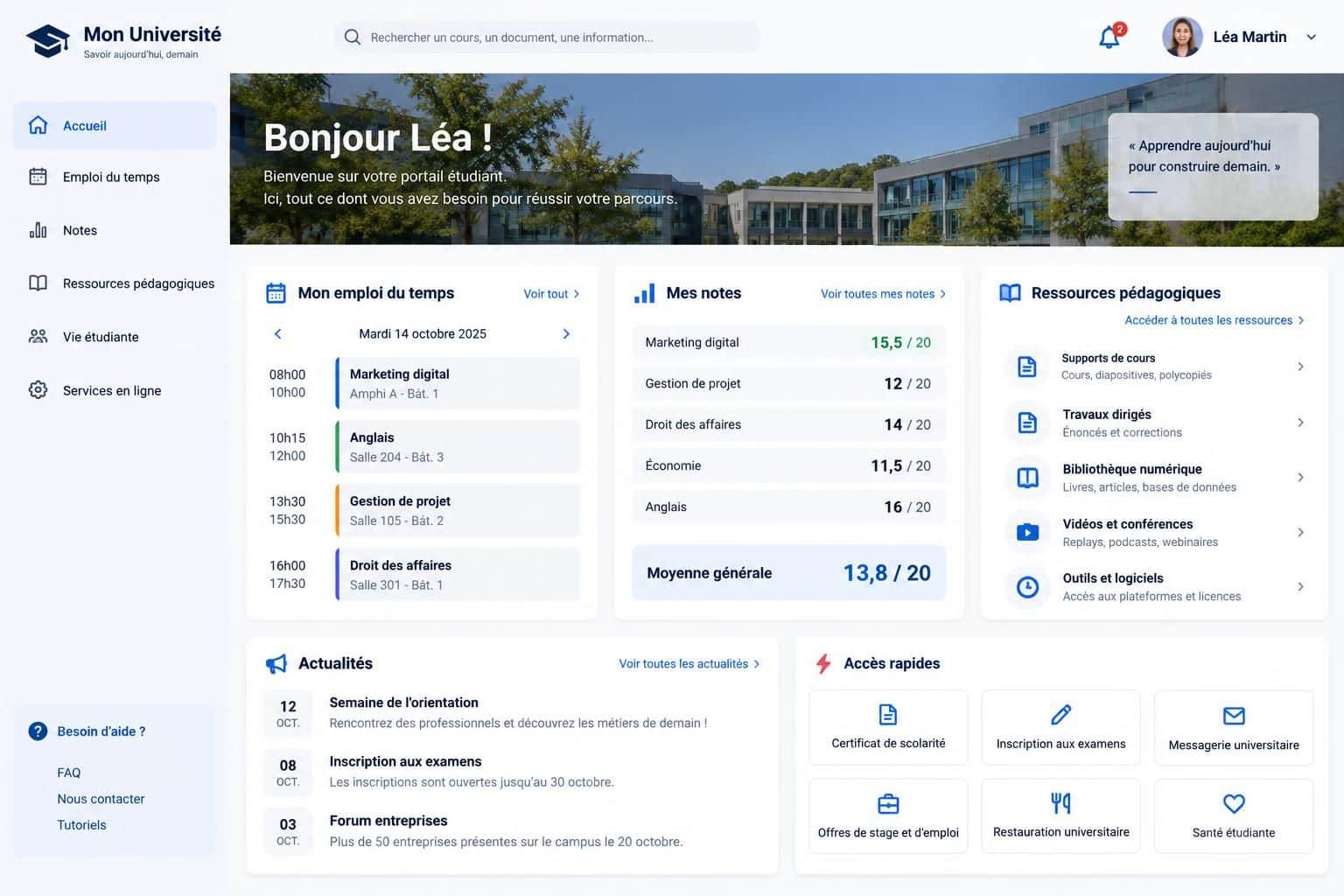Select the Droit des affaires Salle 301 class

[x=458, y=574]
